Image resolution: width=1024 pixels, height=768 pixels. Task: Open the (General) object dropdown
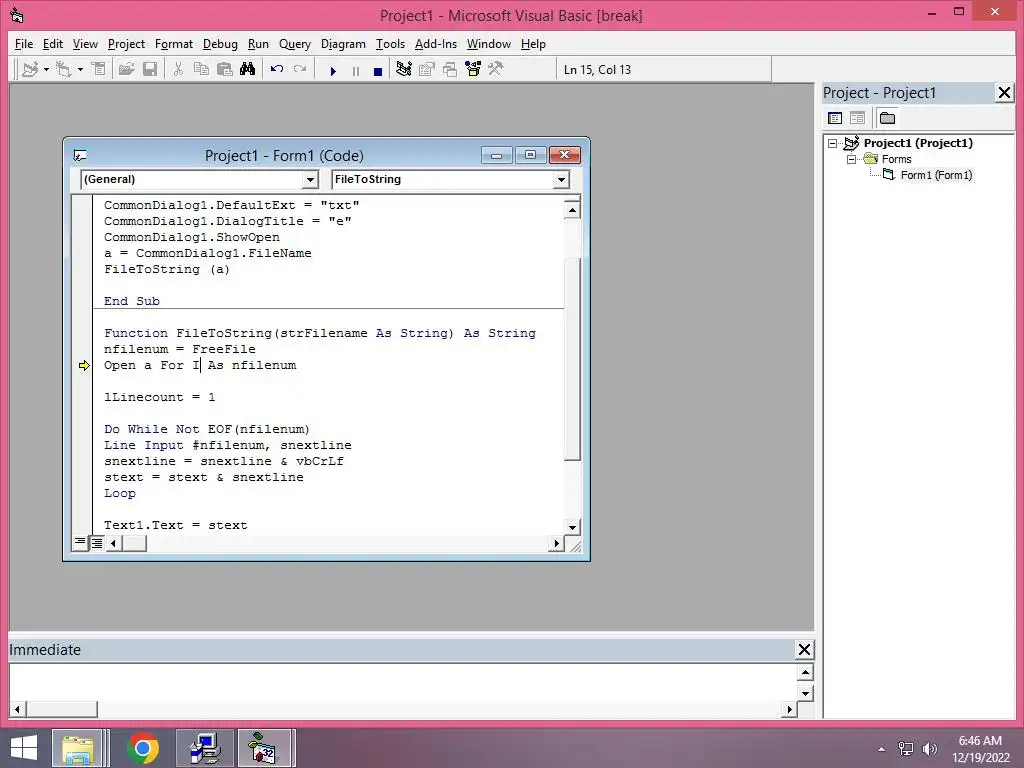pos(310,180)
